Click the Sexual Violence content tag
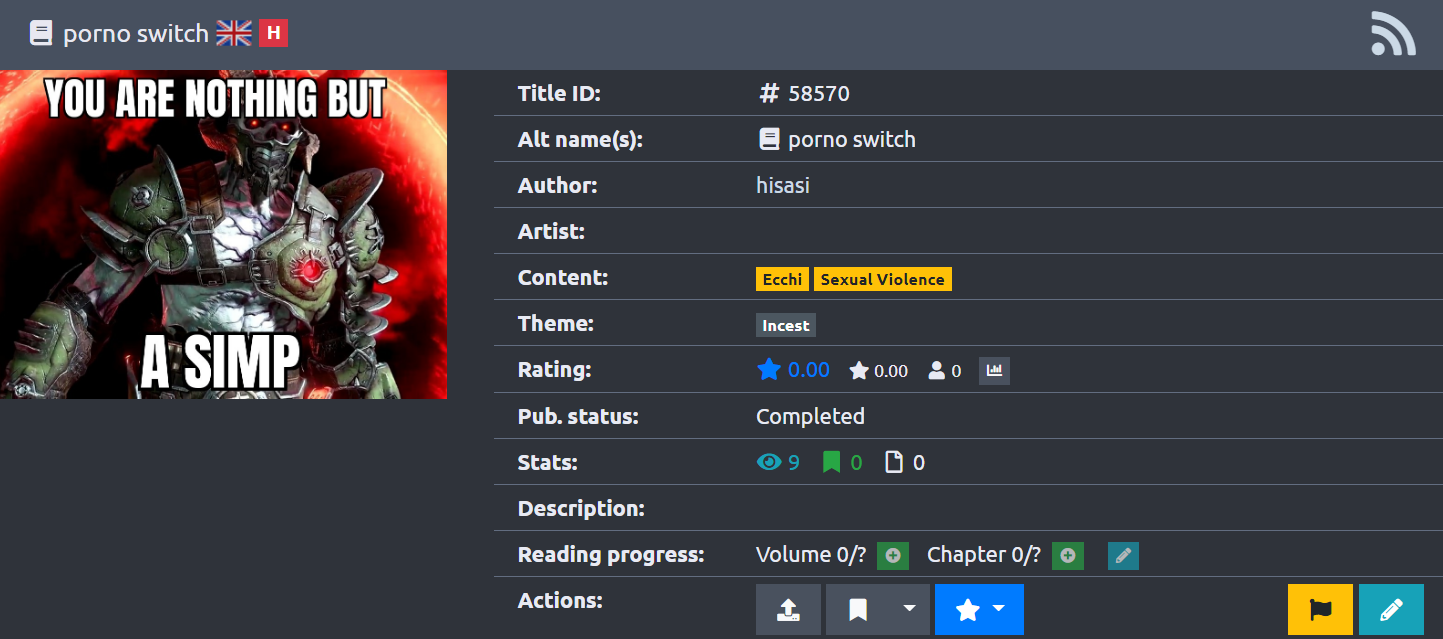The image size is (1443, 639). click(882, 279)
